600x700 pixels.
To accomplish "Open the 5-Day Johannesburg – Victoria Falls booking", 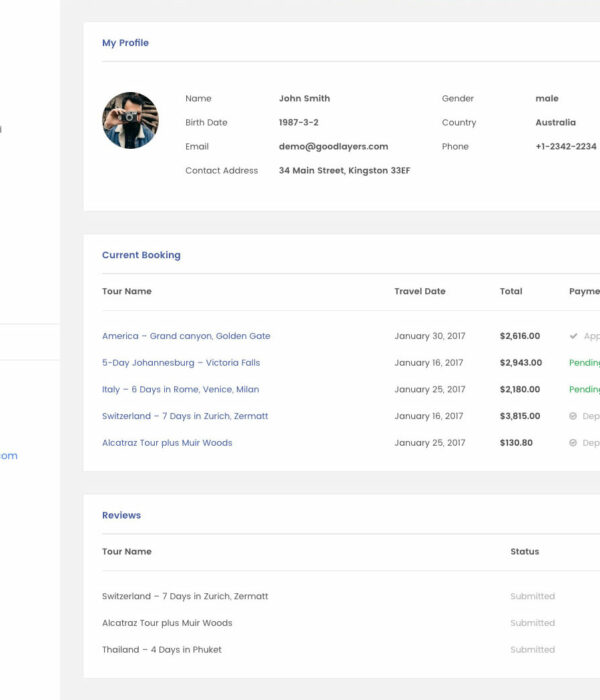I will [181, 363].
